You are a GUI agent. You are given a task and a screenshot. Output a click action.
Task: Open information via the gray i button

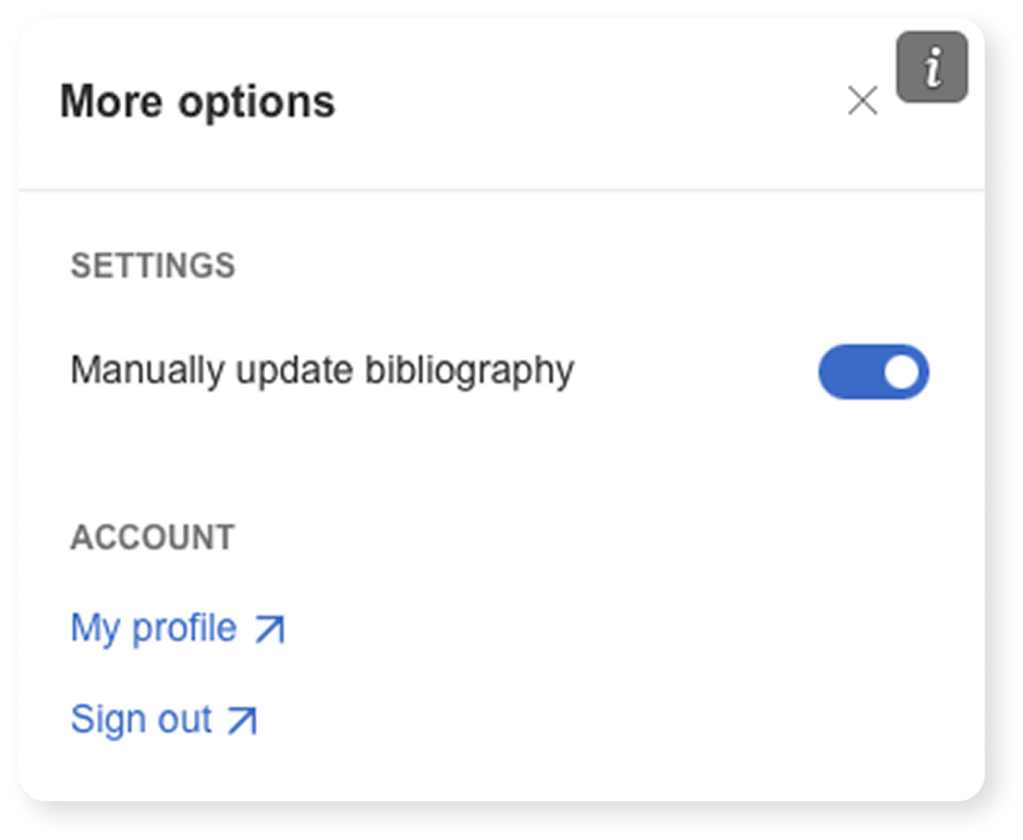932,67
